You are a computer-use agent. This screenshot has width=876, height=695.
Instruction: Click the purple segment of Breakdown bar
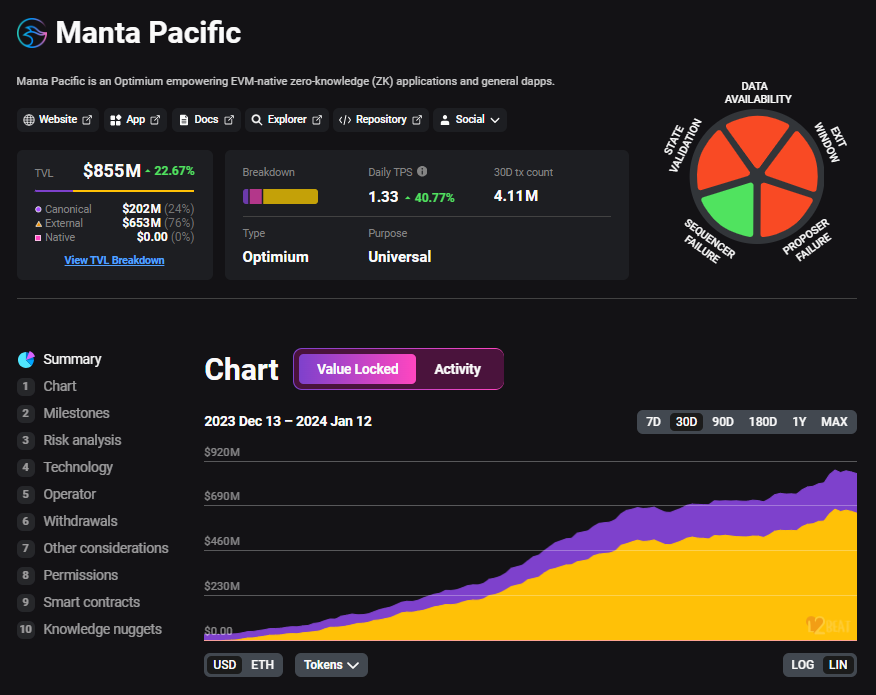coord(246,197)
